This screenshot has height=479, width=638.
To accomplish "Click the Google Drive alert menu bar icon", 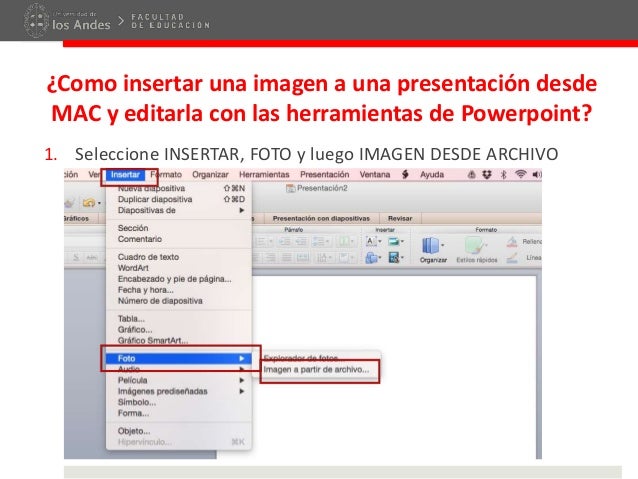I will [x=472, y=175].
